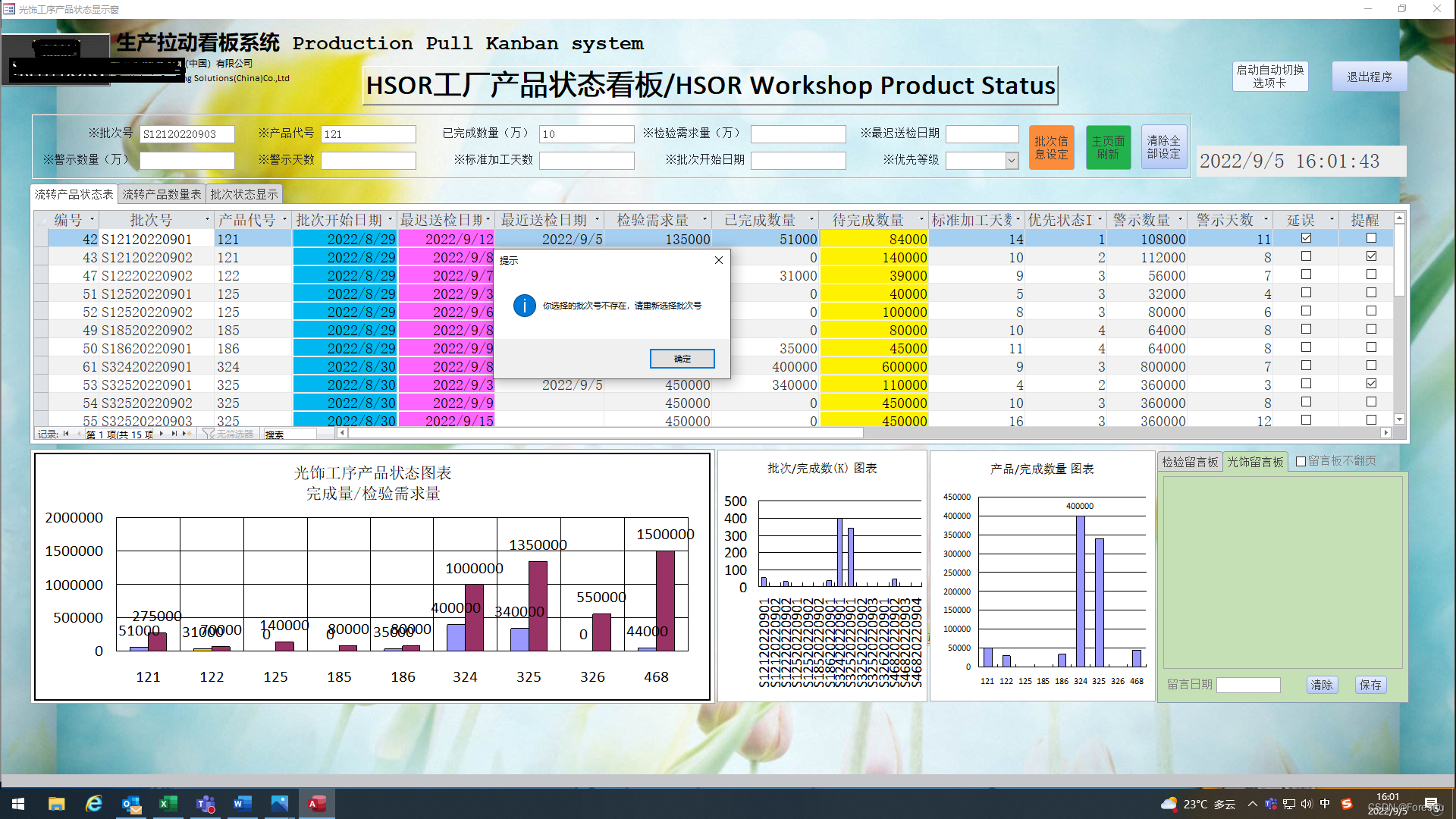Switch to Word in taskbar

point(242,804)
